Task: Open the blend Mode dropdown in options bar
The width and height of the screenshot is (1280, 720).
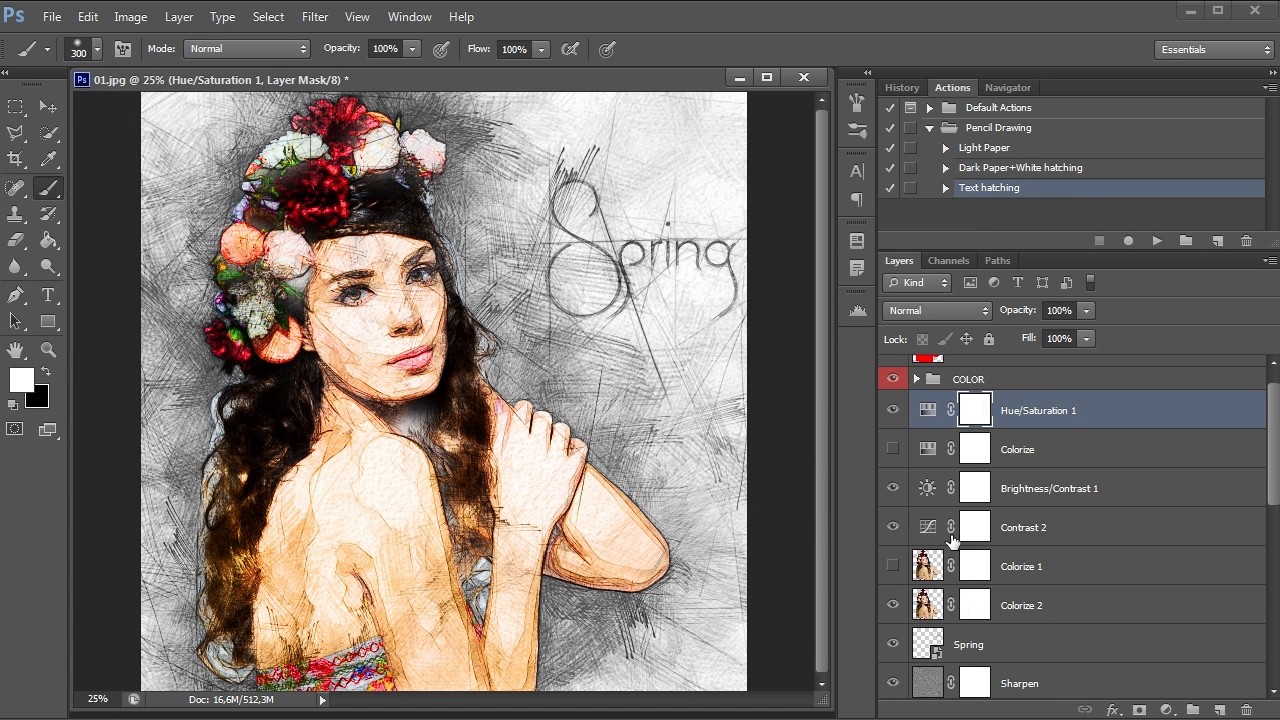Action: (x=247, y=48)
